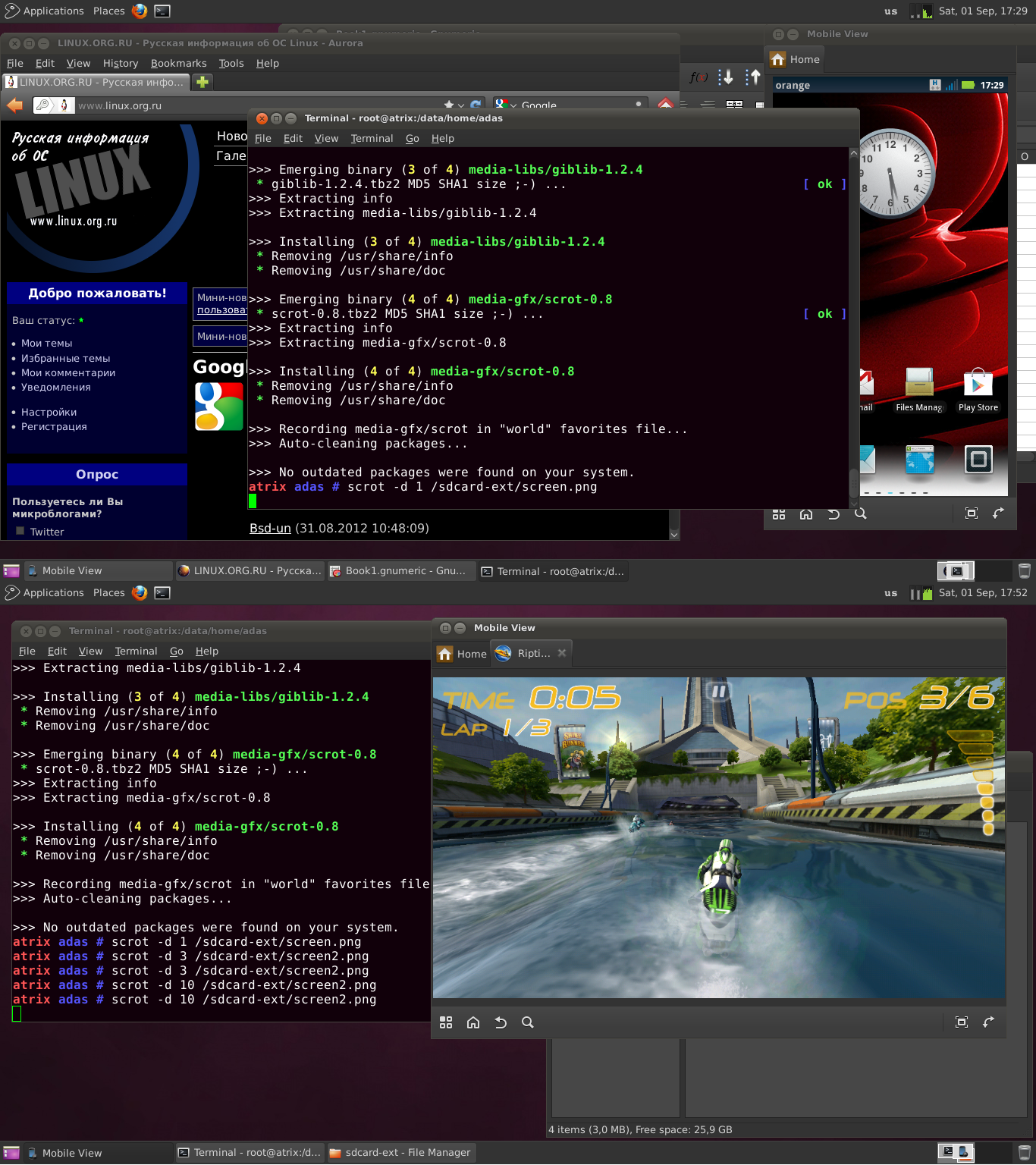Click Firefox launcher in the 17:52 panel
This screenshot has height=1165, width=1036.
click(140, 592)
